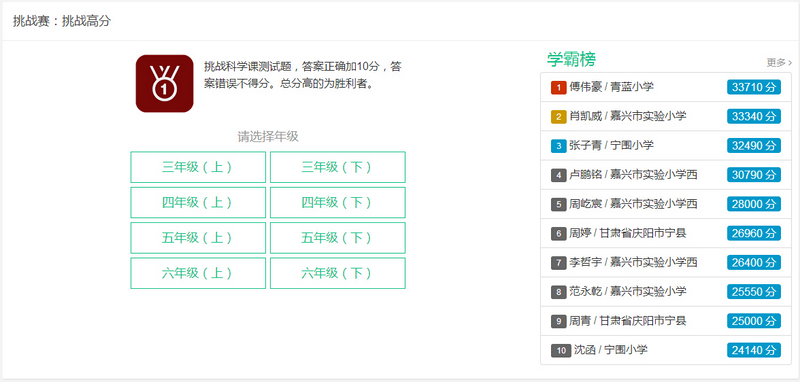Choose 四年级（下） grade button
This screenshot has width=800, height=382.
pyautogui.click(x=338, y=202)
